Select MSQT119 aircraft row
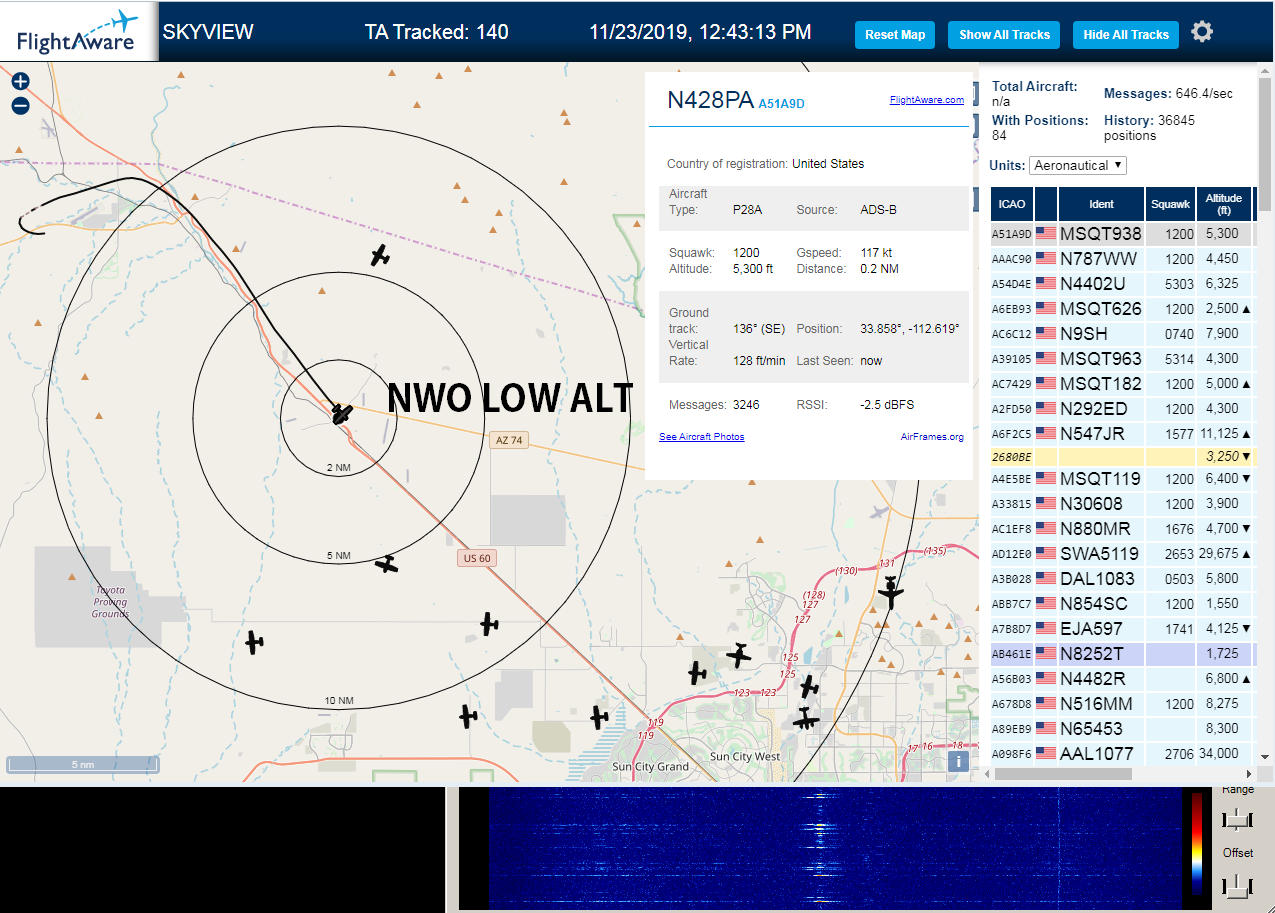 [1122, 479]
